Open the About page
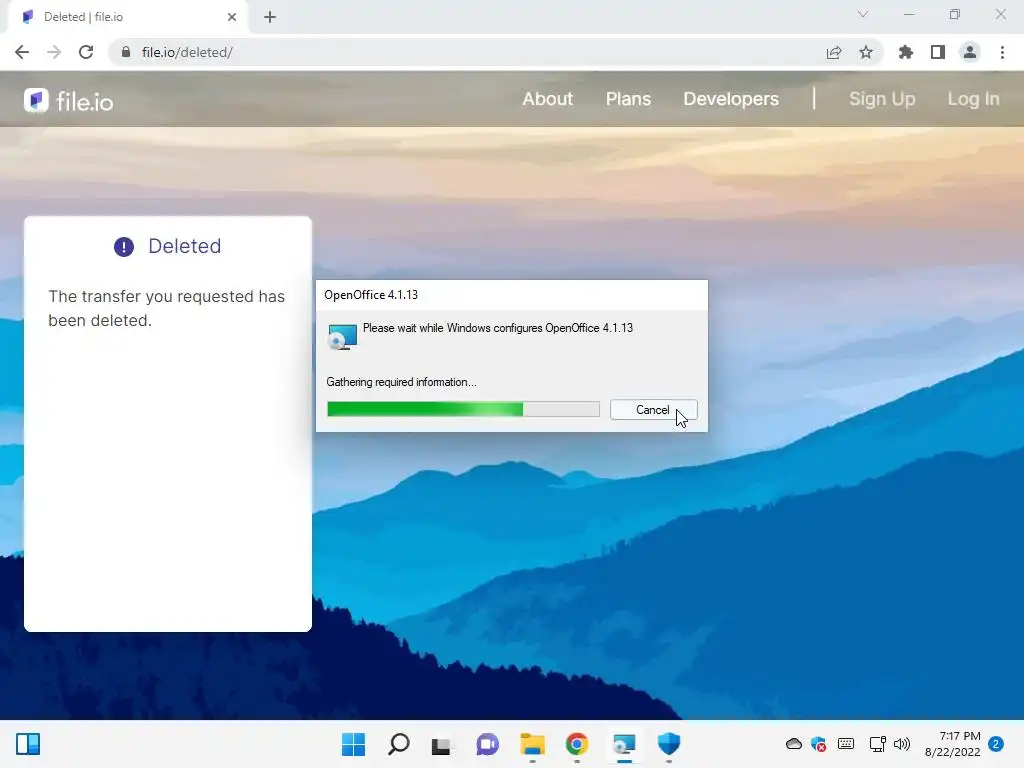This screenshot has width=1024, height=768. click(547, 99)
